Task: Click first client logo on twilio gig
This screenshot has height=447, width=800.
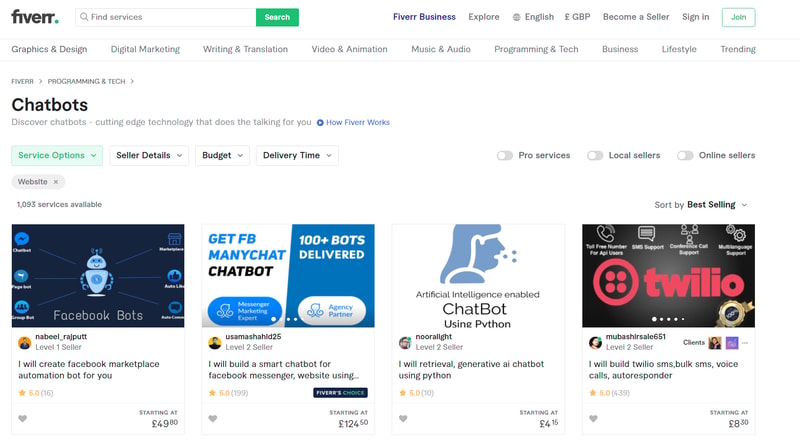Action: (x=715, y=343)
